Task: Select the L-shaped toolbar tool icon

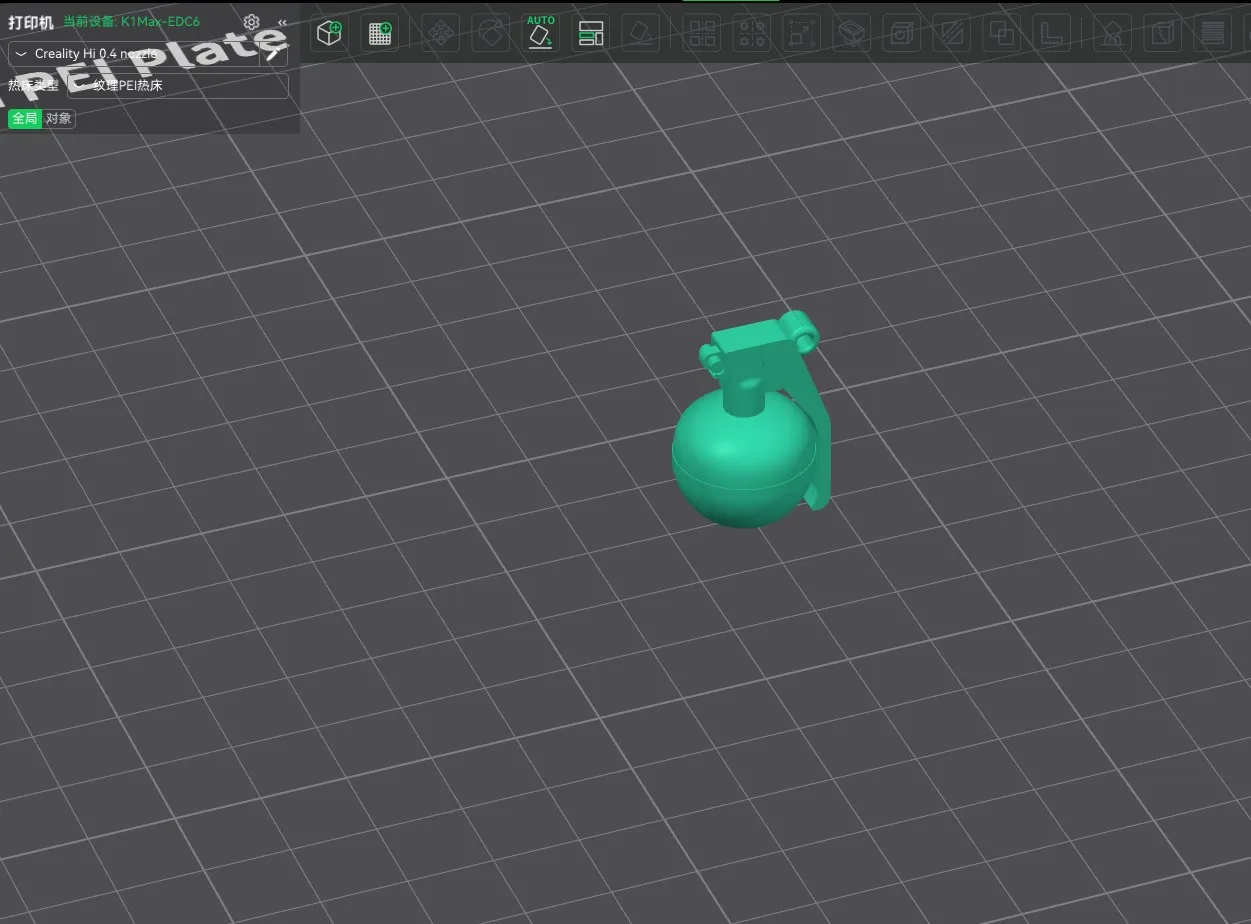Action: [1051, 33]
